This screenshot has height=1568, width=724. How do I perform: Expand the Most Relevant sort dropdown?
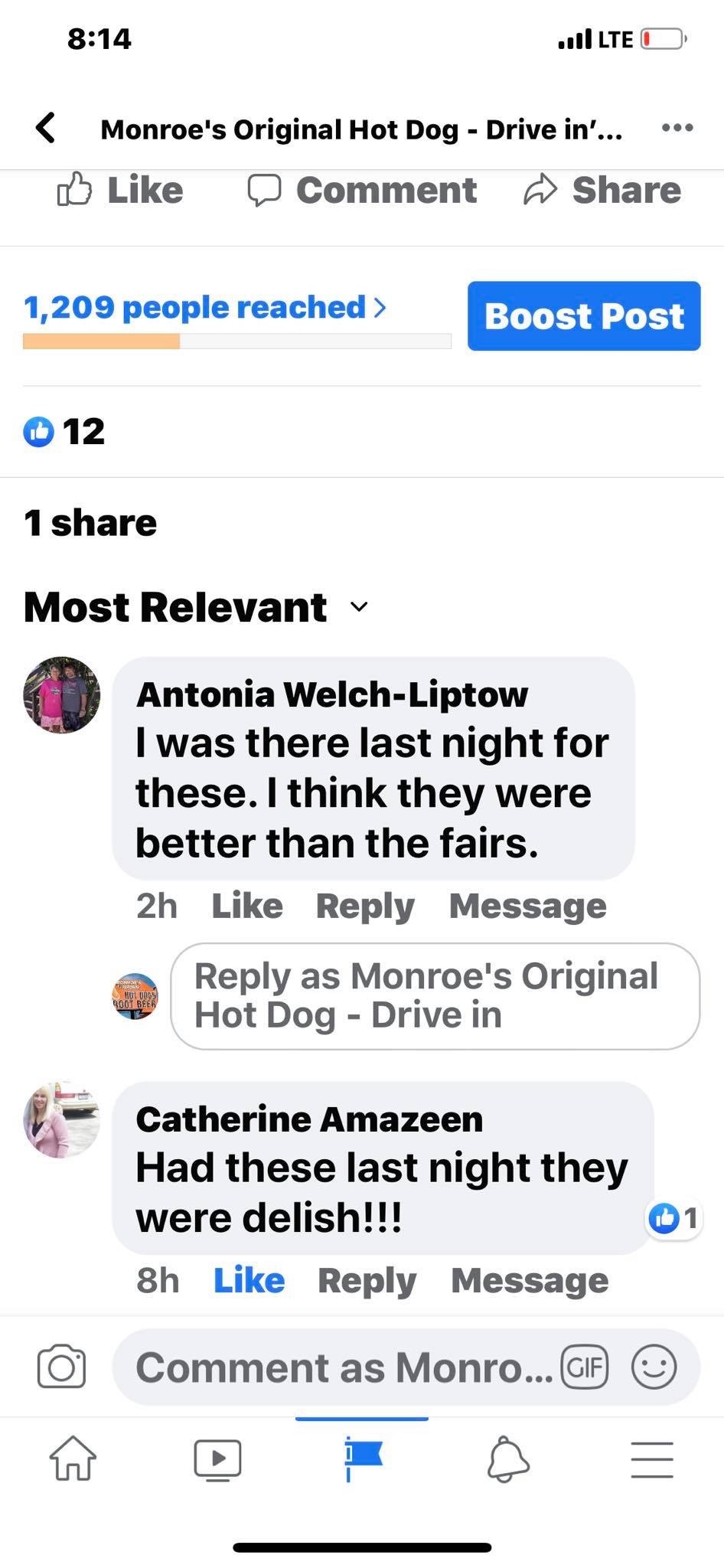click(x=196, y=607)
